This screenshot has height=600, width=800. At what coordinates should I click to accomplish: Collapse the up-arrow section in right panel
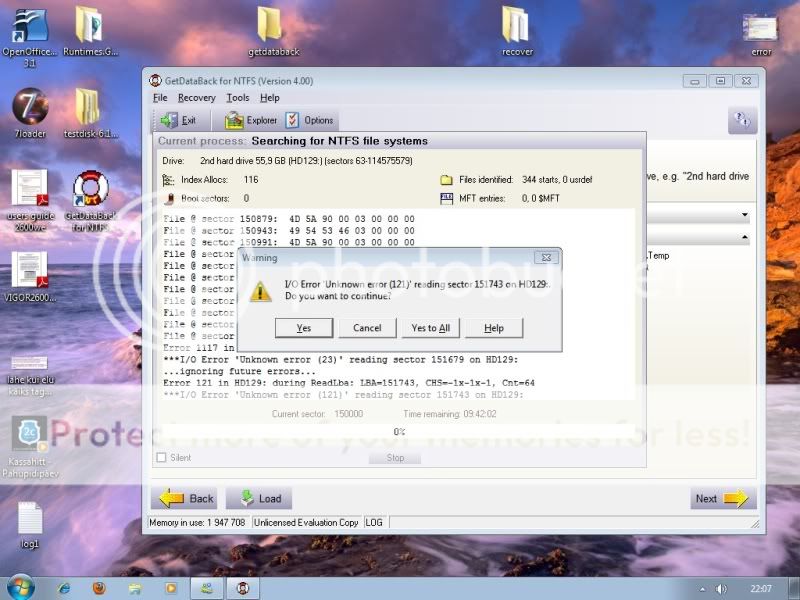(x=745, y=237)
